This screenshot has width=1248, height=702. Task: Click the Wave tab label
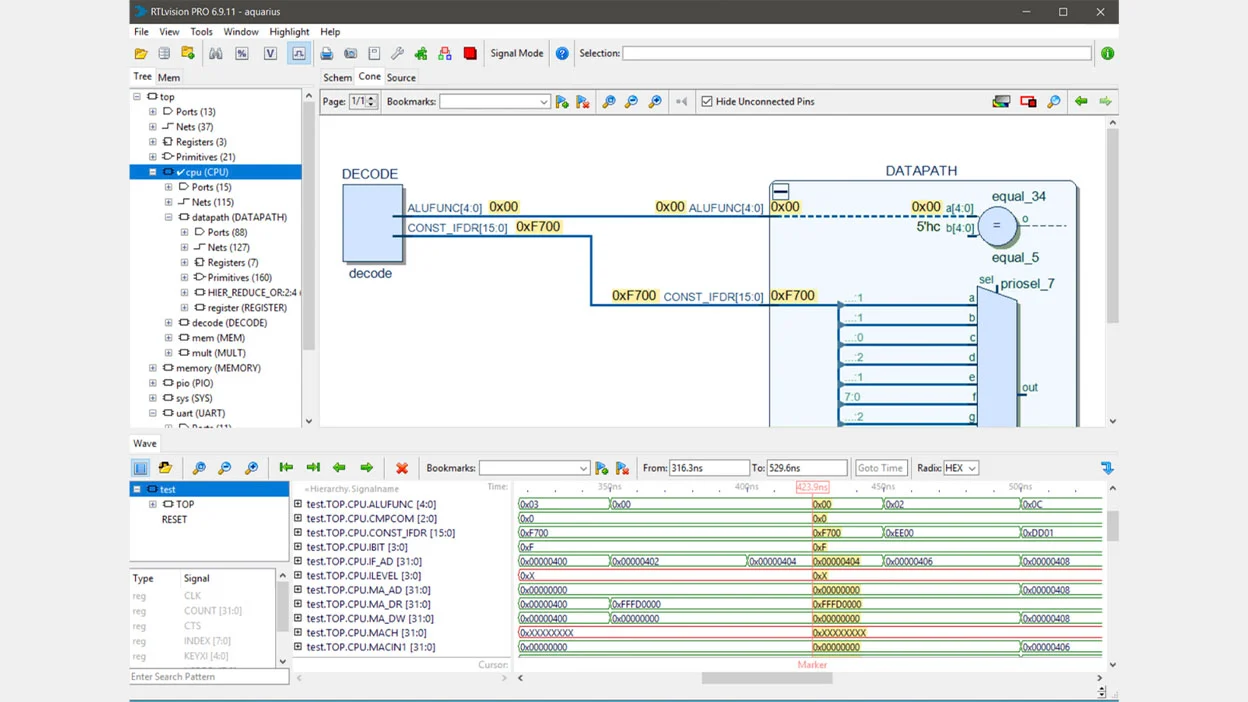[145, 443]
